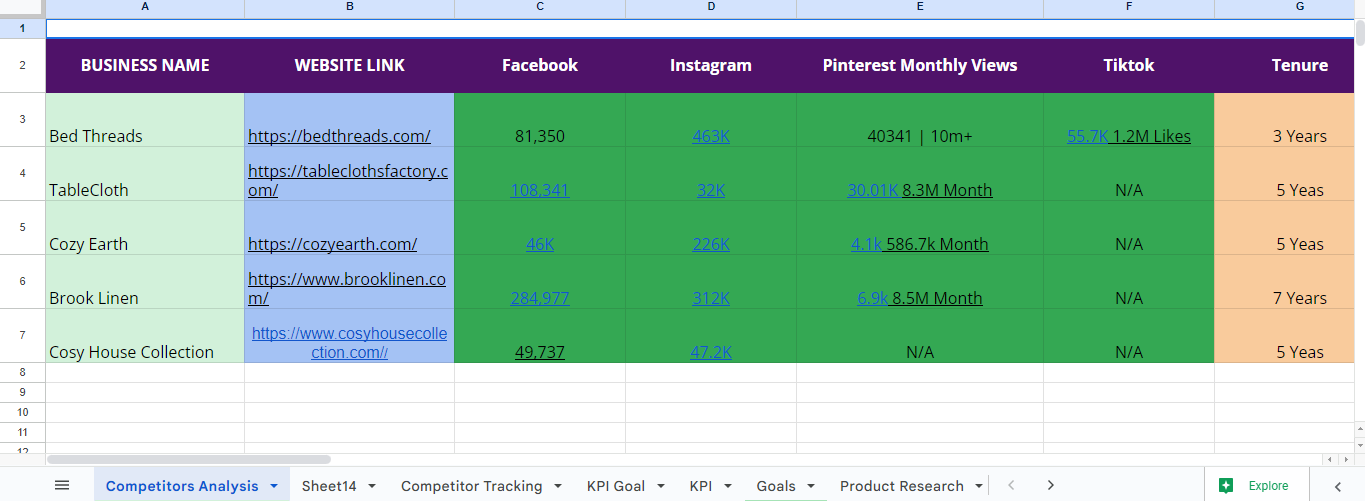
Task: Open the KPI Goal tab dropdown
Action: coord(660,486)
